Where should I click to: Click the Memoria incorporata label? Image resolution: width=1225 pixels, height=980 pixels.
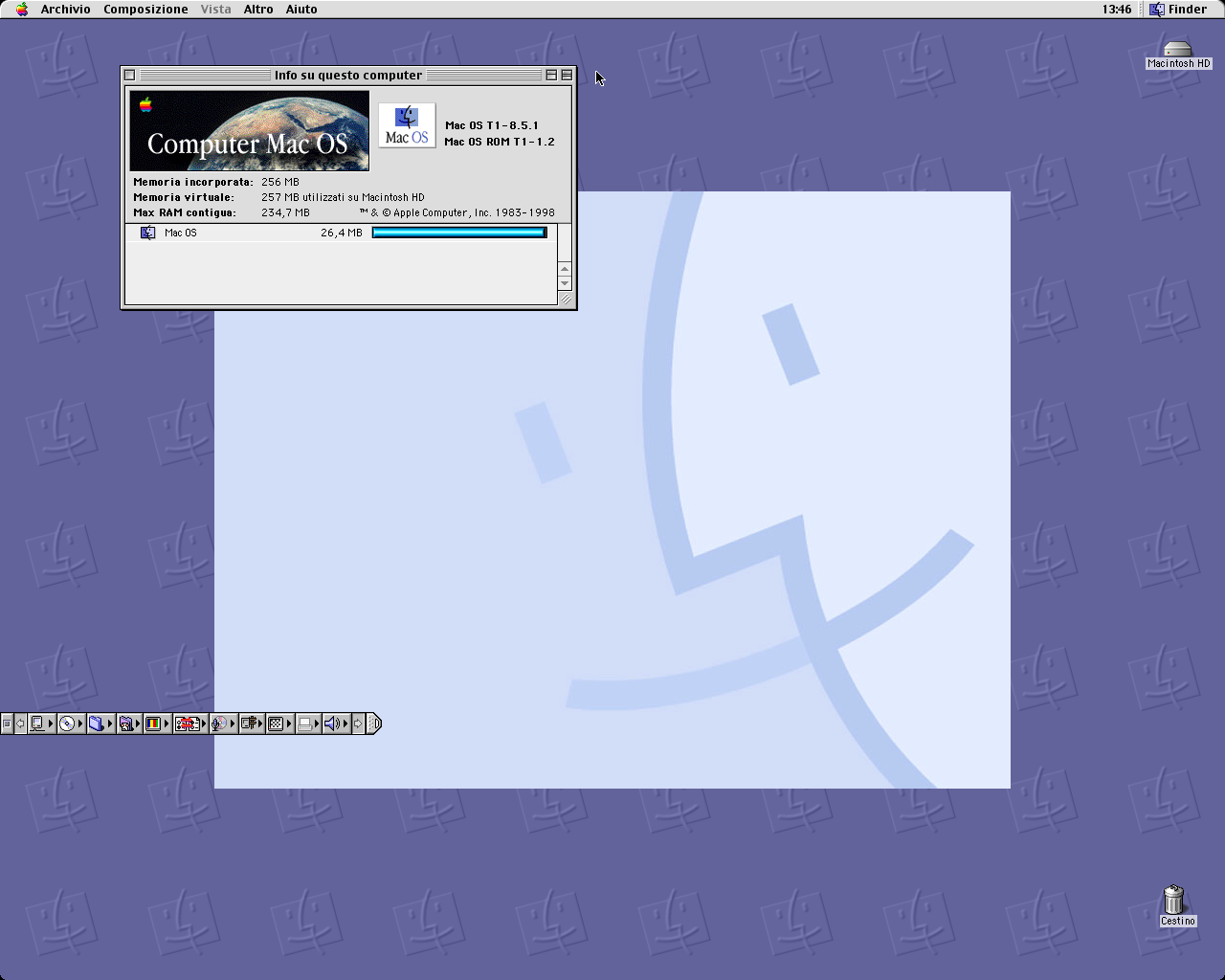193,182
